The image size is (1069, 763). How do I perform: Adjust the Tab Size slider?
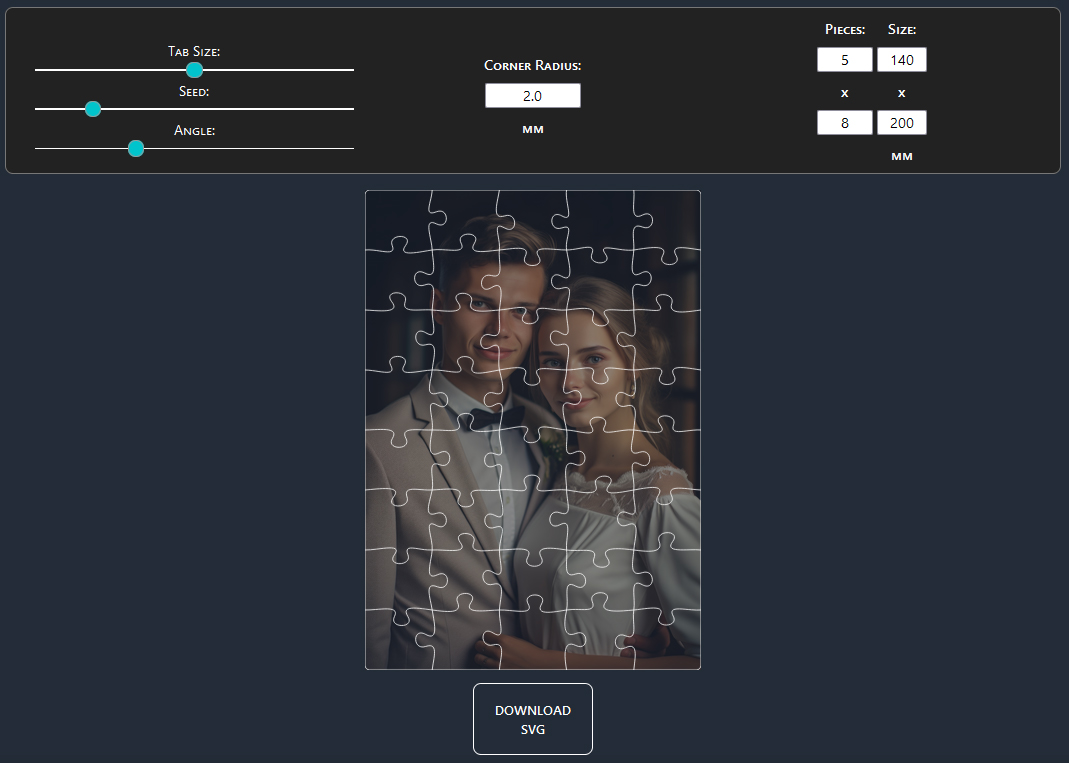point(194,70)
